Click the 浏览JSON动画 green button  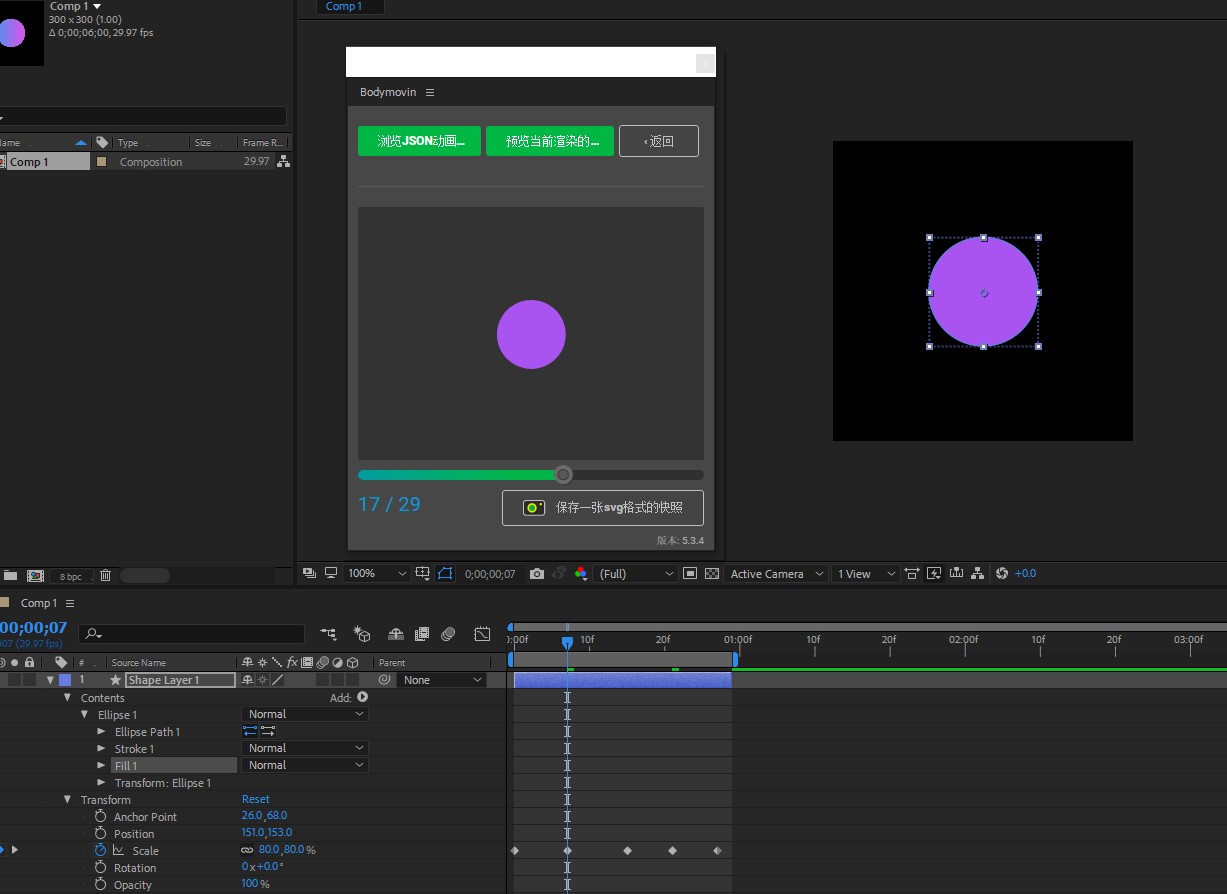[x=418, y=140]
